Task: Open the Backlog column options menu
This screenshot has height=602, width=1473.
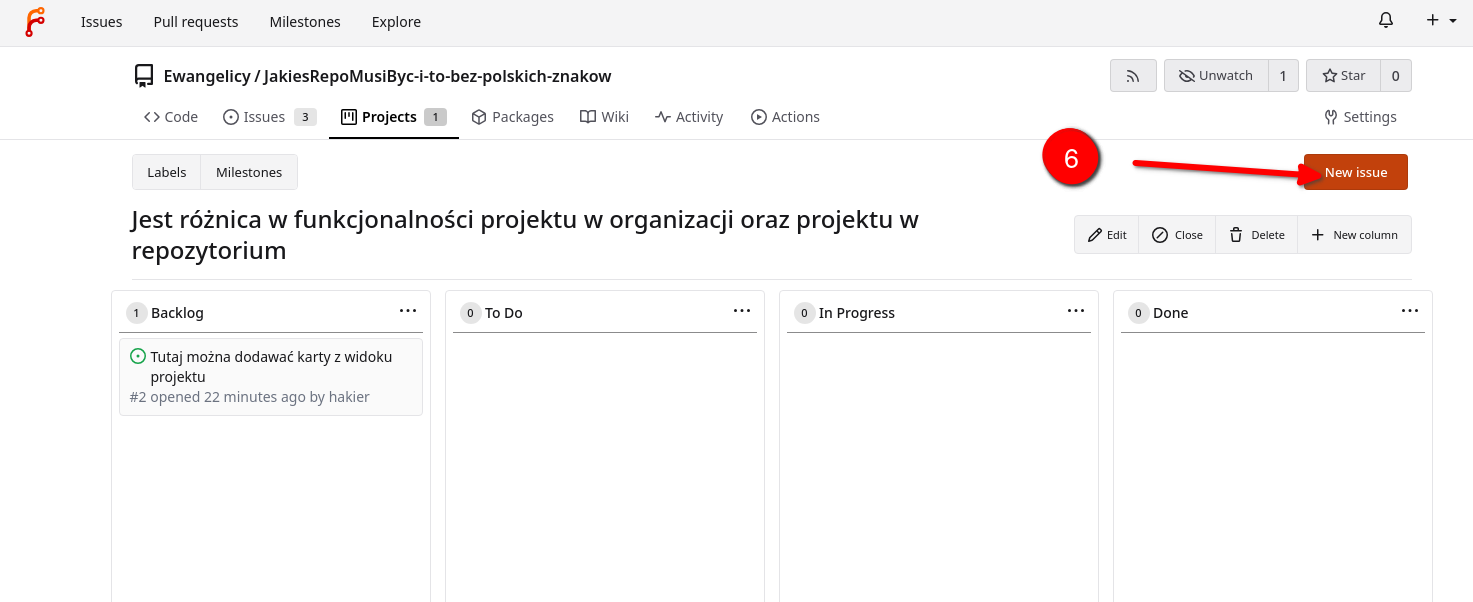Action: (x=408, y=311)
